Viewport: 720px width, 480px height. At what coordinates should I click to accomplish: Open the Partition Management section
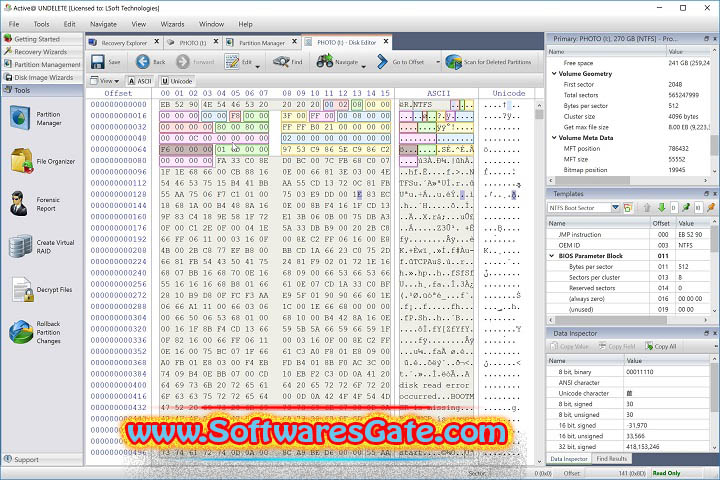pos(42,65)
